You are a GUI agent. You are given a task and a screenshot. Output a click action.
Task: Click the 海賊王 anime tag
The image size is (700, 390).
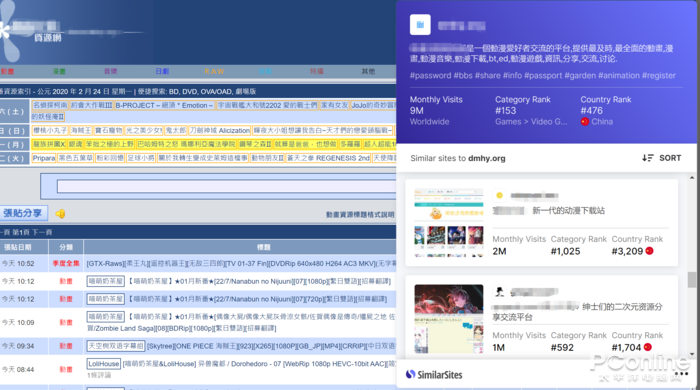pyautogui.click(x=81, y=130)
